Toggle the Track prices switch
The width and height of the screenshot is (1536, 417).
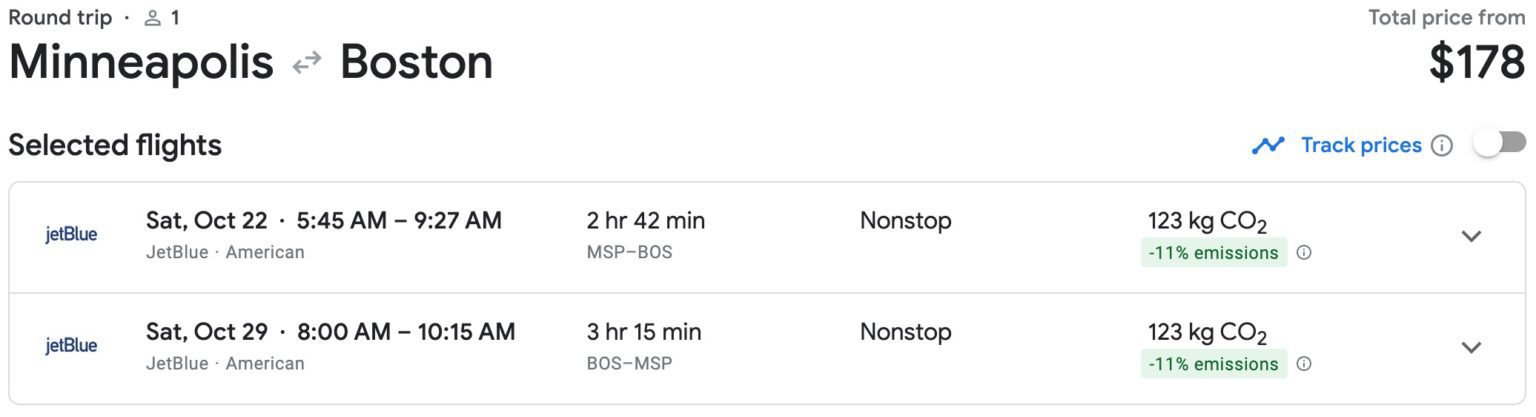pyautogui.click(x=1499, y=144)
